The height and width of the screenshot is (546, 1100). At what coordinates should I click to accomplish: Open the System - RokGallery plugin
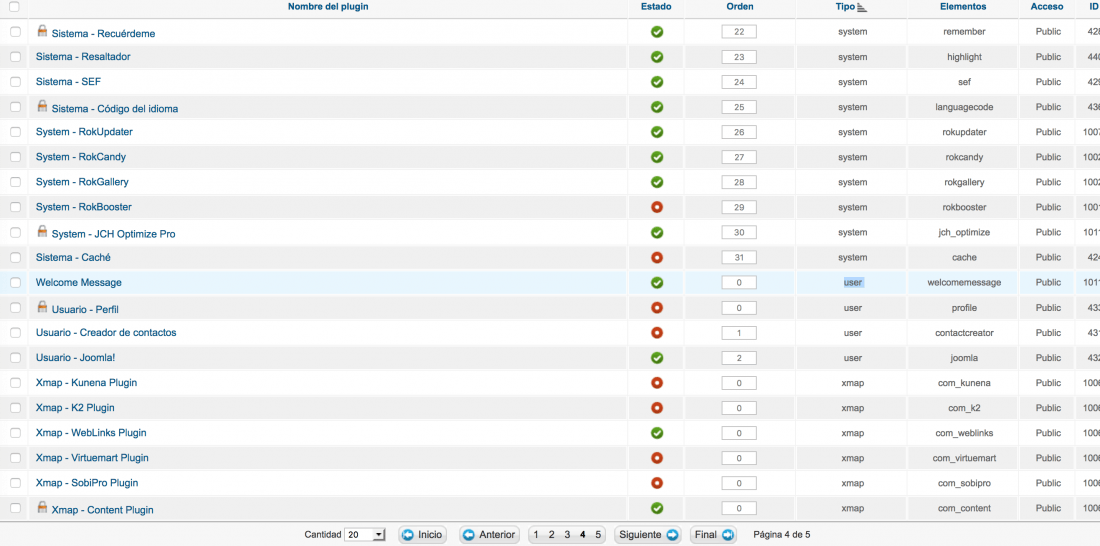coord(82,182)
